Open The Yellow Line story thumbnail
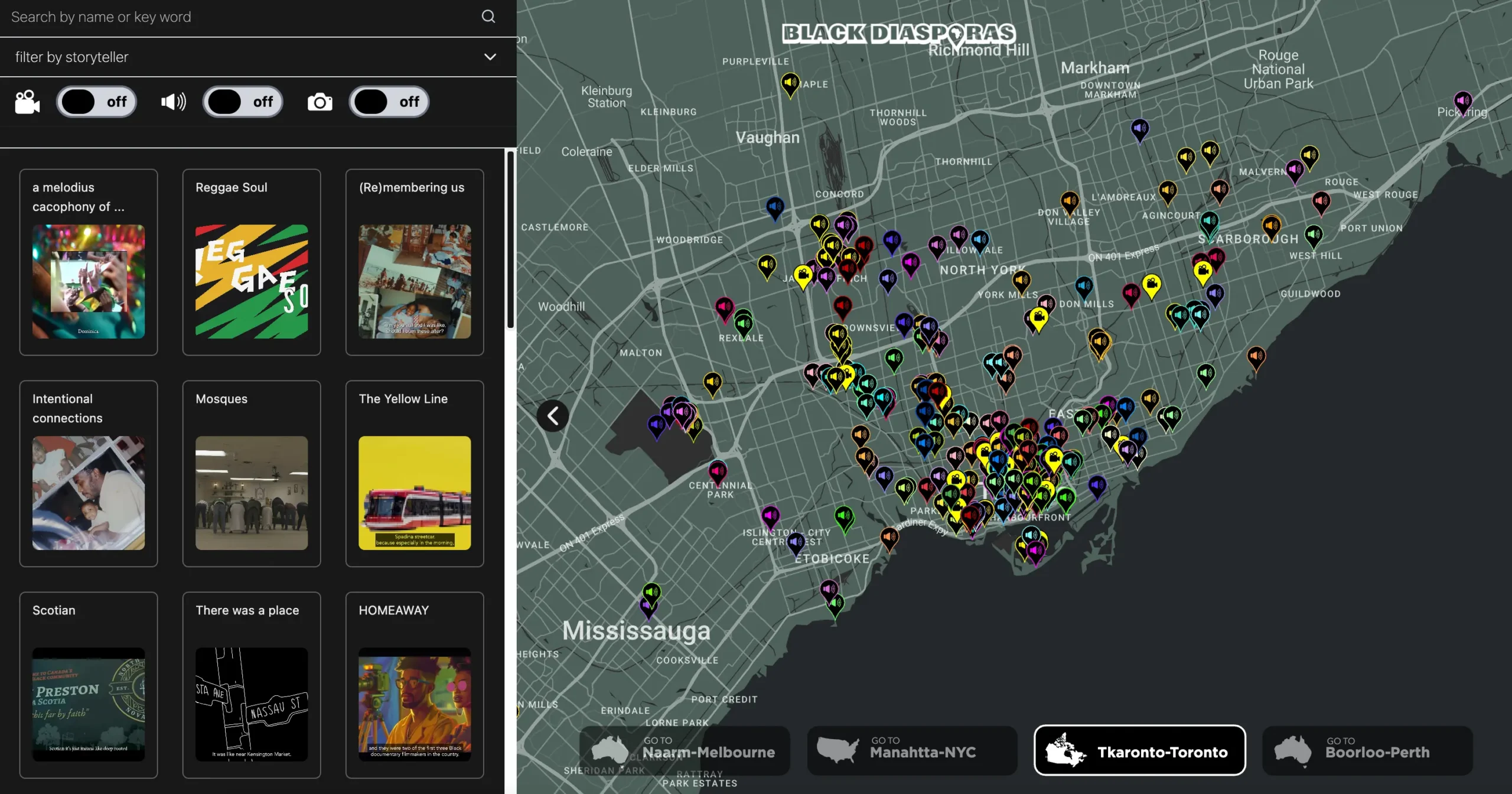 pyautogui.click(x=415, y=493)
